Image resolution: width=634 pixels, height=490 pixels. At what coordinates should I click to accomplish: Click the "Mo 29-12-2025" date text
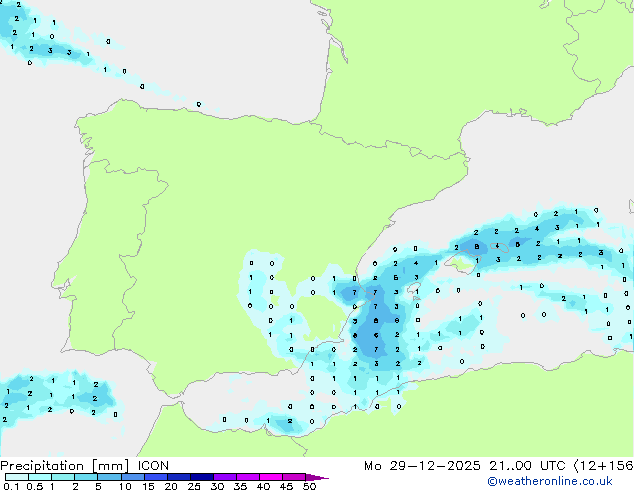click(x=422, y=466)
